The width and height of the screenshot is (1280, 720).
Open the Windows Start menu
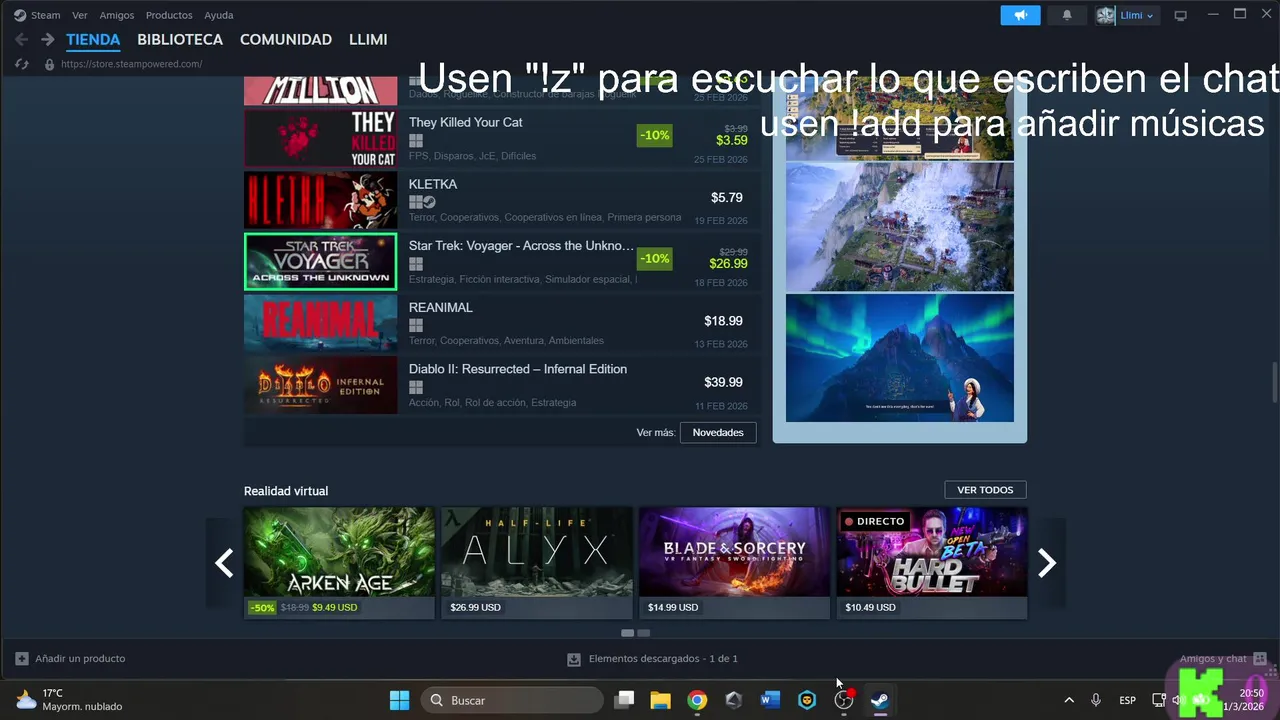399,700
